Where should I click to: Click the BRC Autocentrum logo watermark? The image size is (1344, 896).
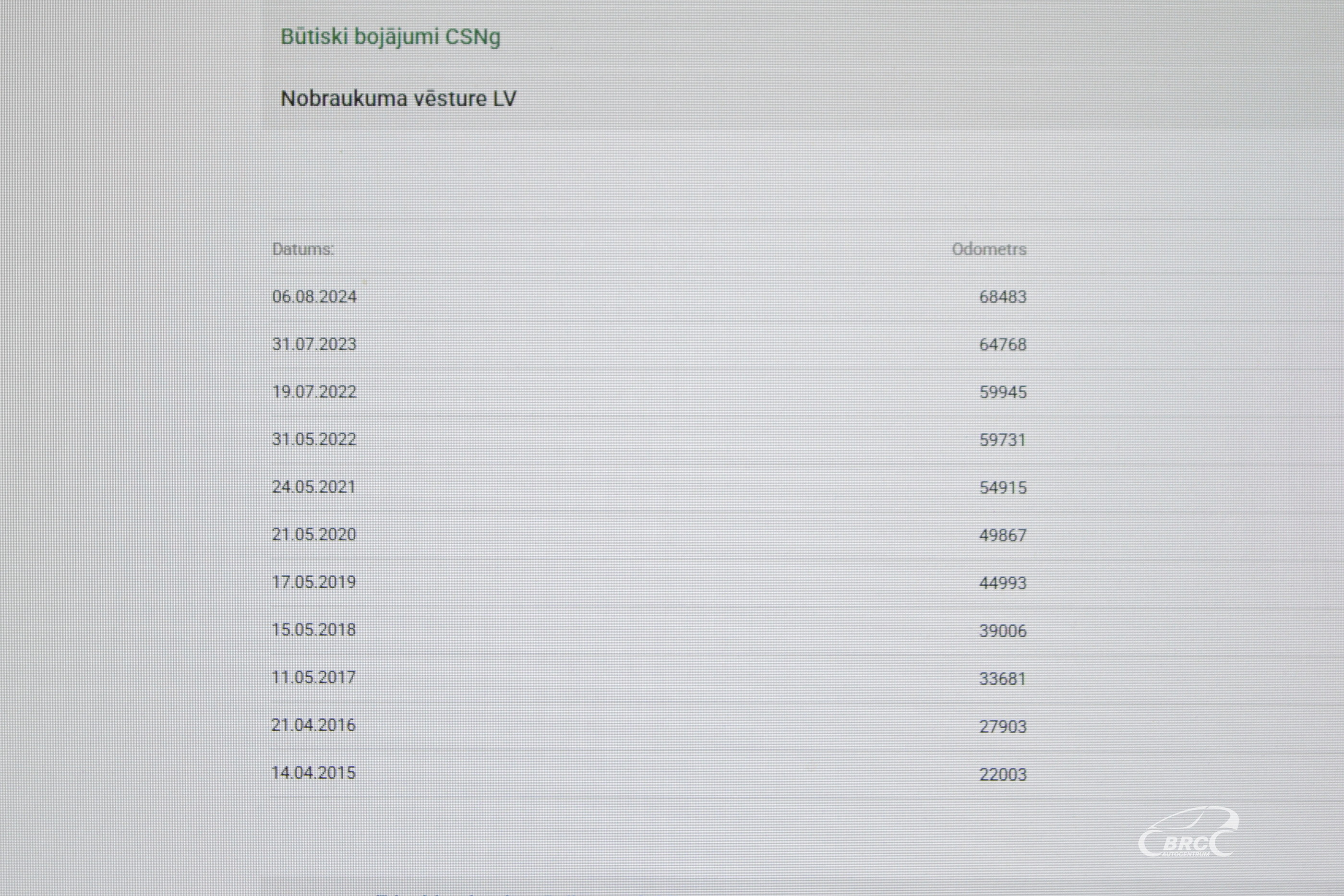(1188, 832)
